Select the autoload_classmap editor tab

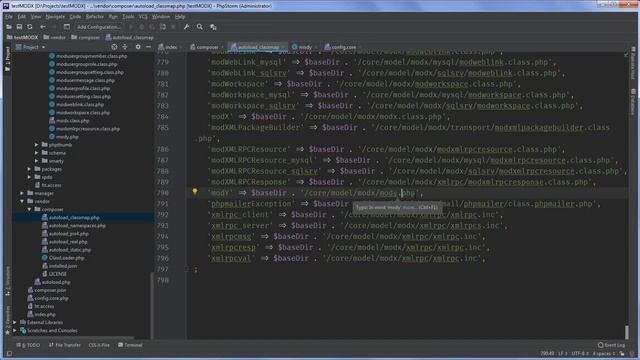pos(258,47)
